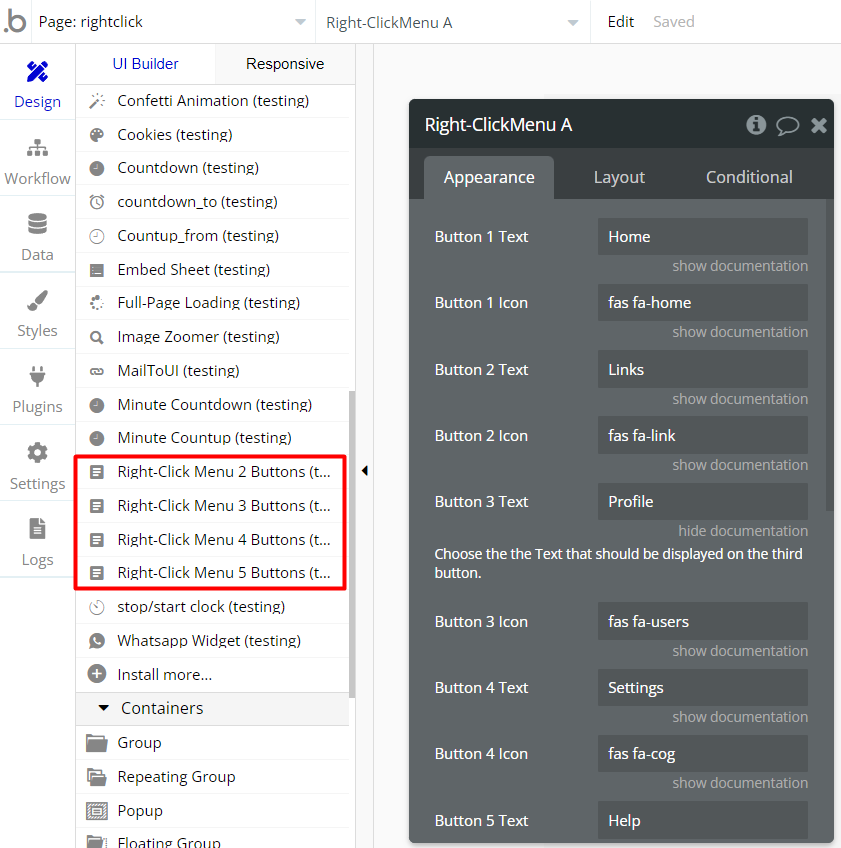Hide documentation under Button 3 Text
The width and height of the screenshot is (841, 848).
(x=742, y=531)
